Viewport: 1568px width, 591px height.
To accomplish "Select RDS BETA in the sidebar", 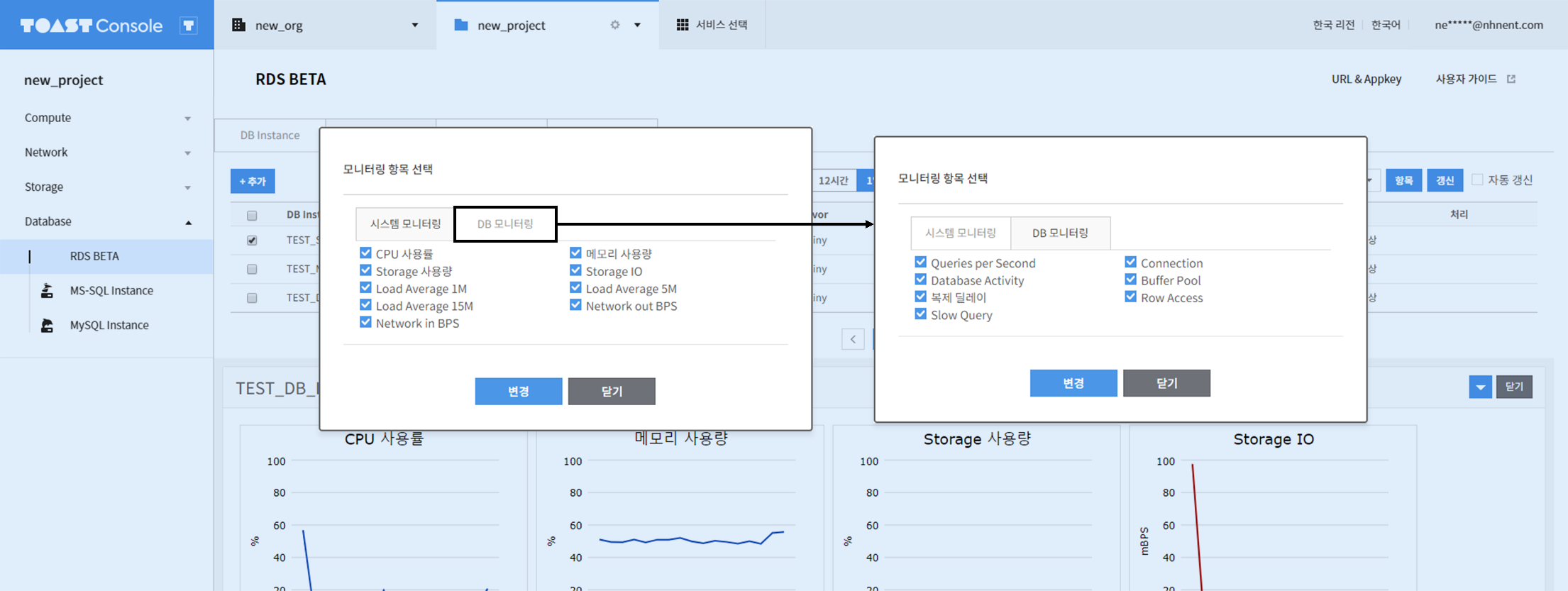I will click(x=94, y=256).
